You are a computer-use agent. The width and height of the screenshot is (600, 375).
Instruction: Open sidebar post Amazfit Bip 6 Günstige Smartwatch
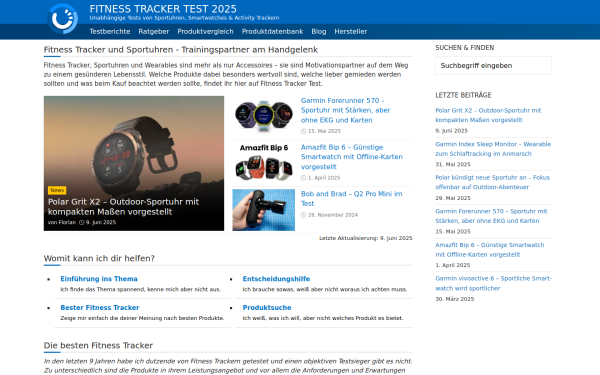coord(490,249)
